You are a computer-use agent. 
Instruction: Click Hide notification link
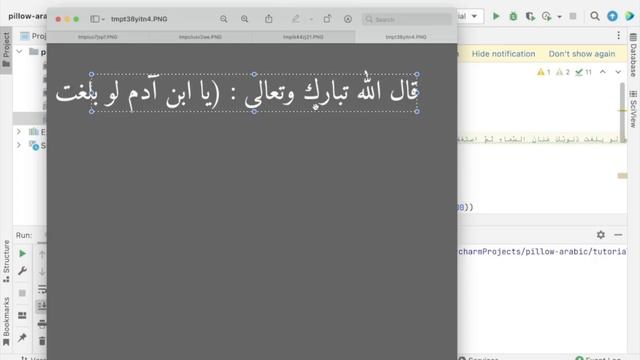point(503,54)
